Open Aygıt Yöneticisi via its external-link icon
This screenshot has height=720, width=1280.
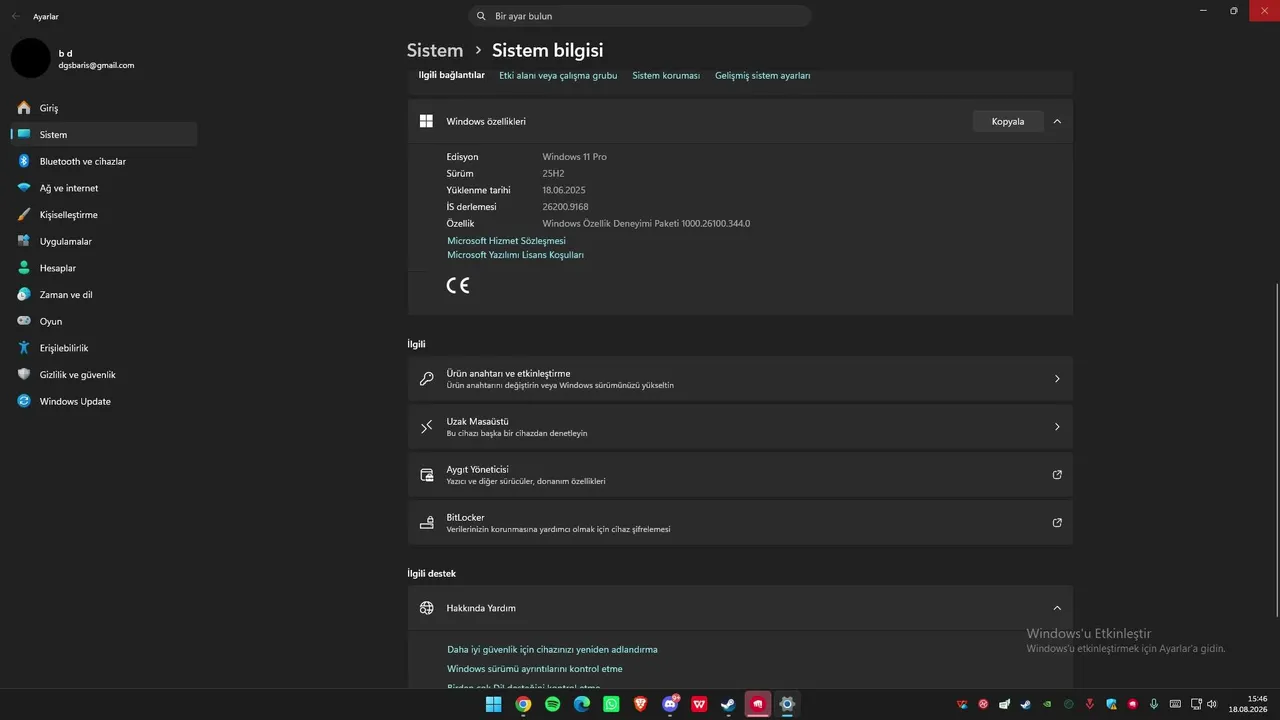pos(1057,475)
